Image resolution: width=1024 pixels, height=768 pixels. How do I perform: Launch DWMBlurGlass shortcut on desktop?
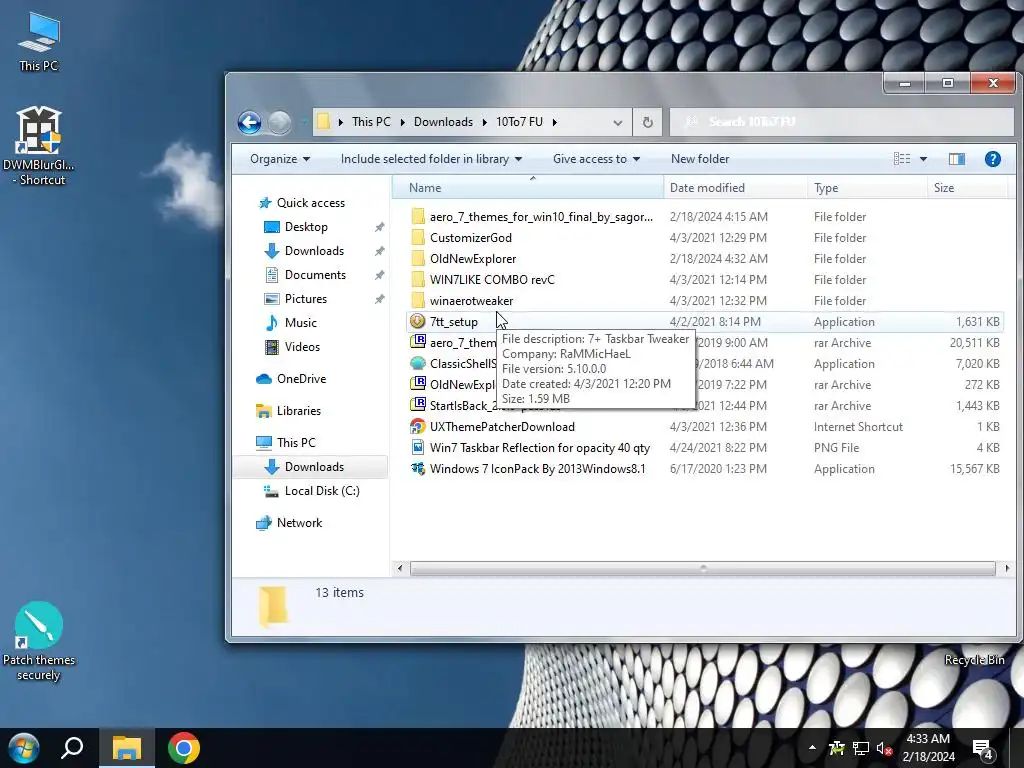tap(39, 145)
